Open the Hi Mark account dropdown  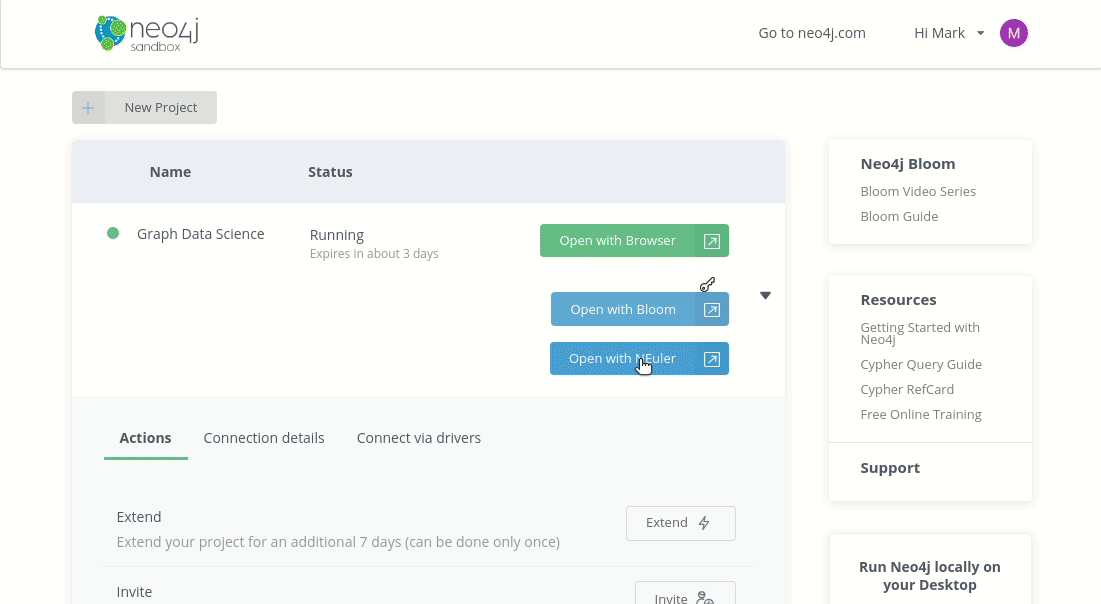[947, 32]
